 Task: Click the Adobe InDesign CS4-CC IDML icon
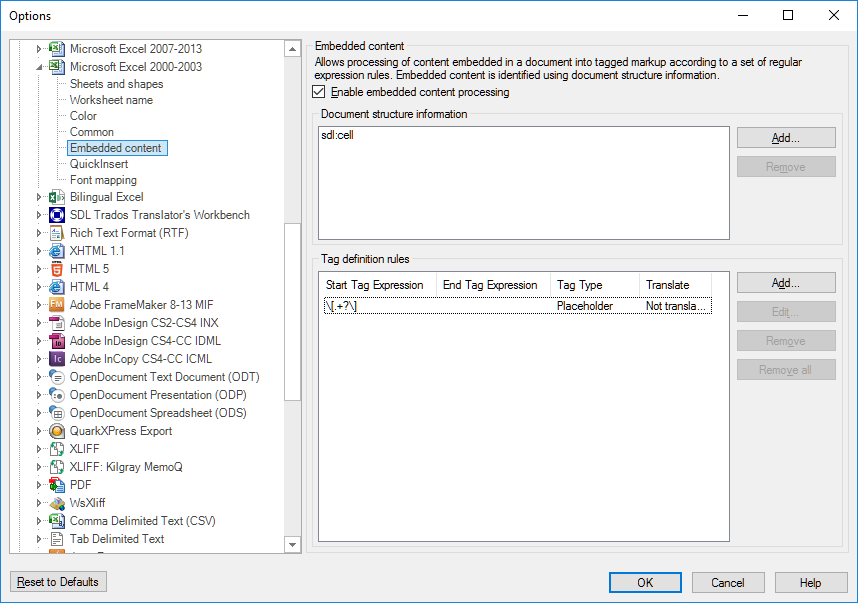click(57, 341)
